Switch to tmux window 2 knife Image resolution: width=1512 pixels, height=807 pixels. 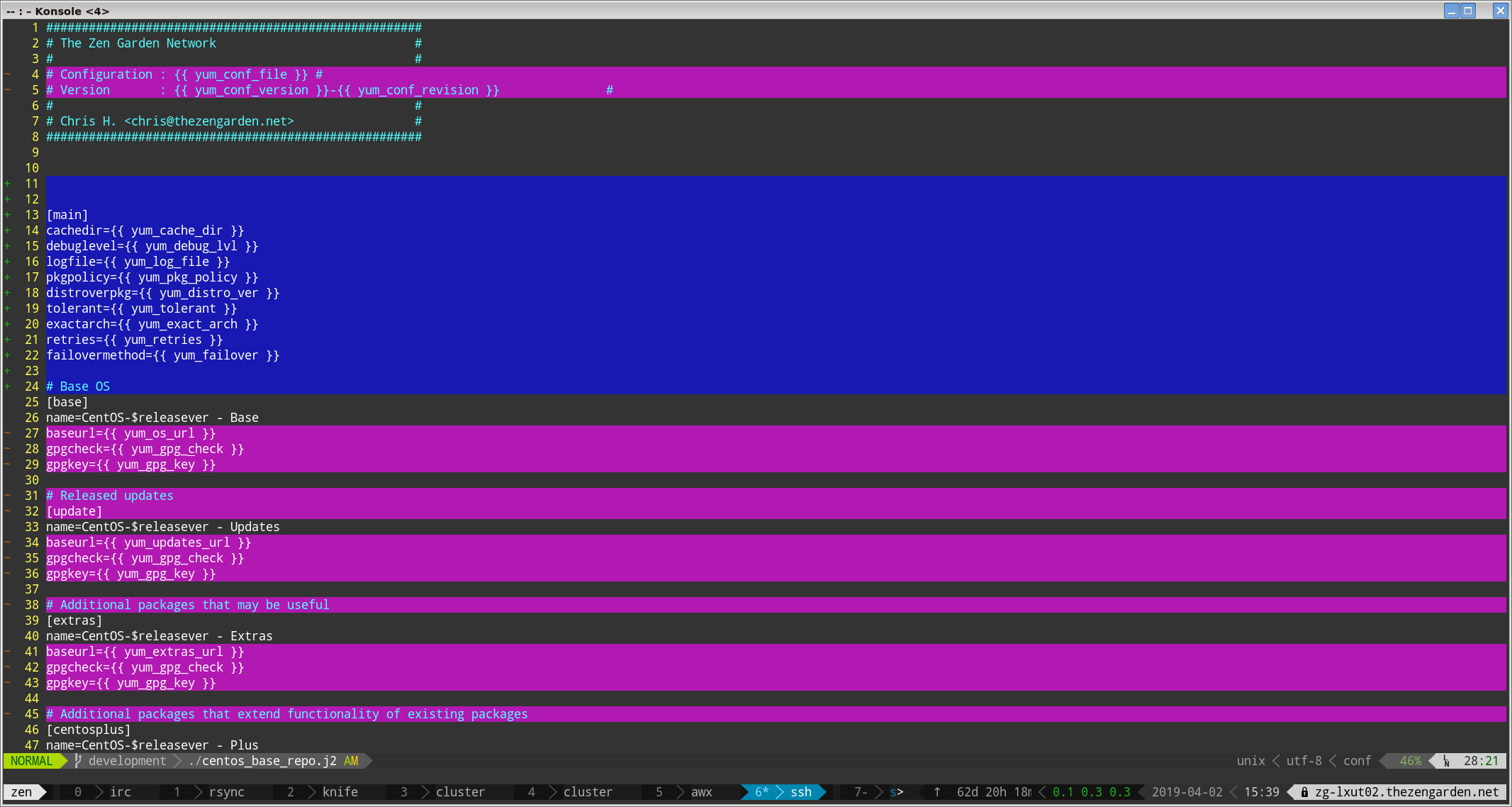click(x=323, y=792)
